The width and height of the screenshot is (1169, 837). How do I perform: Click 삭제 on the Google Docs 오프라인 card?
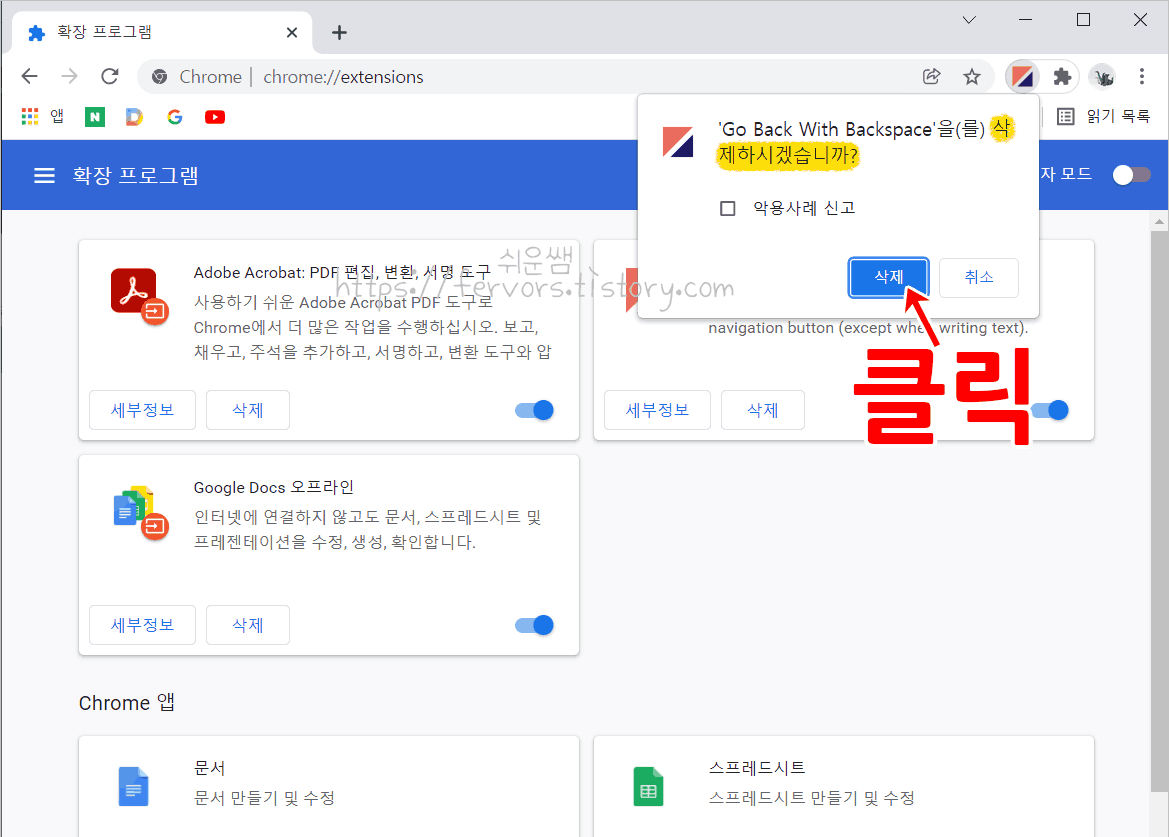(248, 625)
